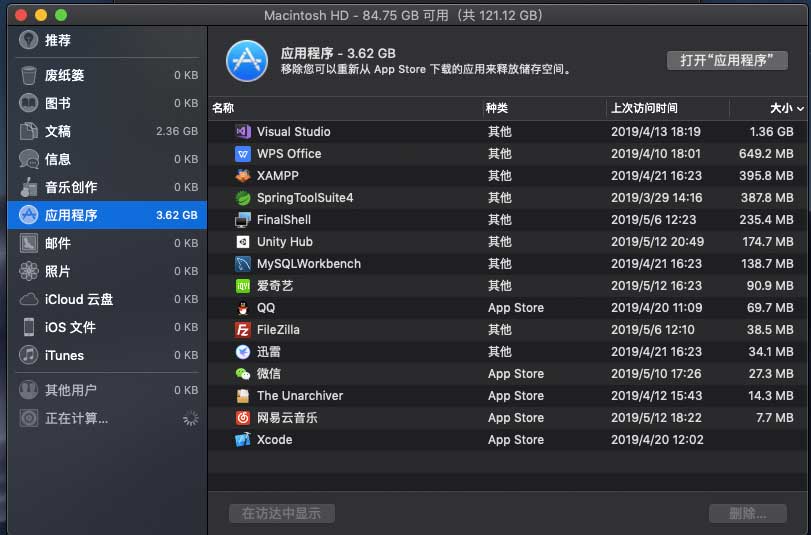Click the Visual Studio app icon
This screenshot has width=811, height=535.
pos(243,131)
